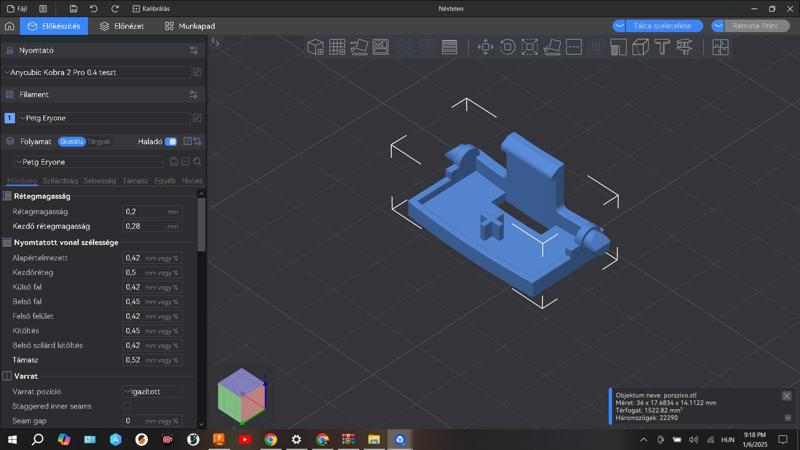Open the Remote Print dropdown arrow

718,26
